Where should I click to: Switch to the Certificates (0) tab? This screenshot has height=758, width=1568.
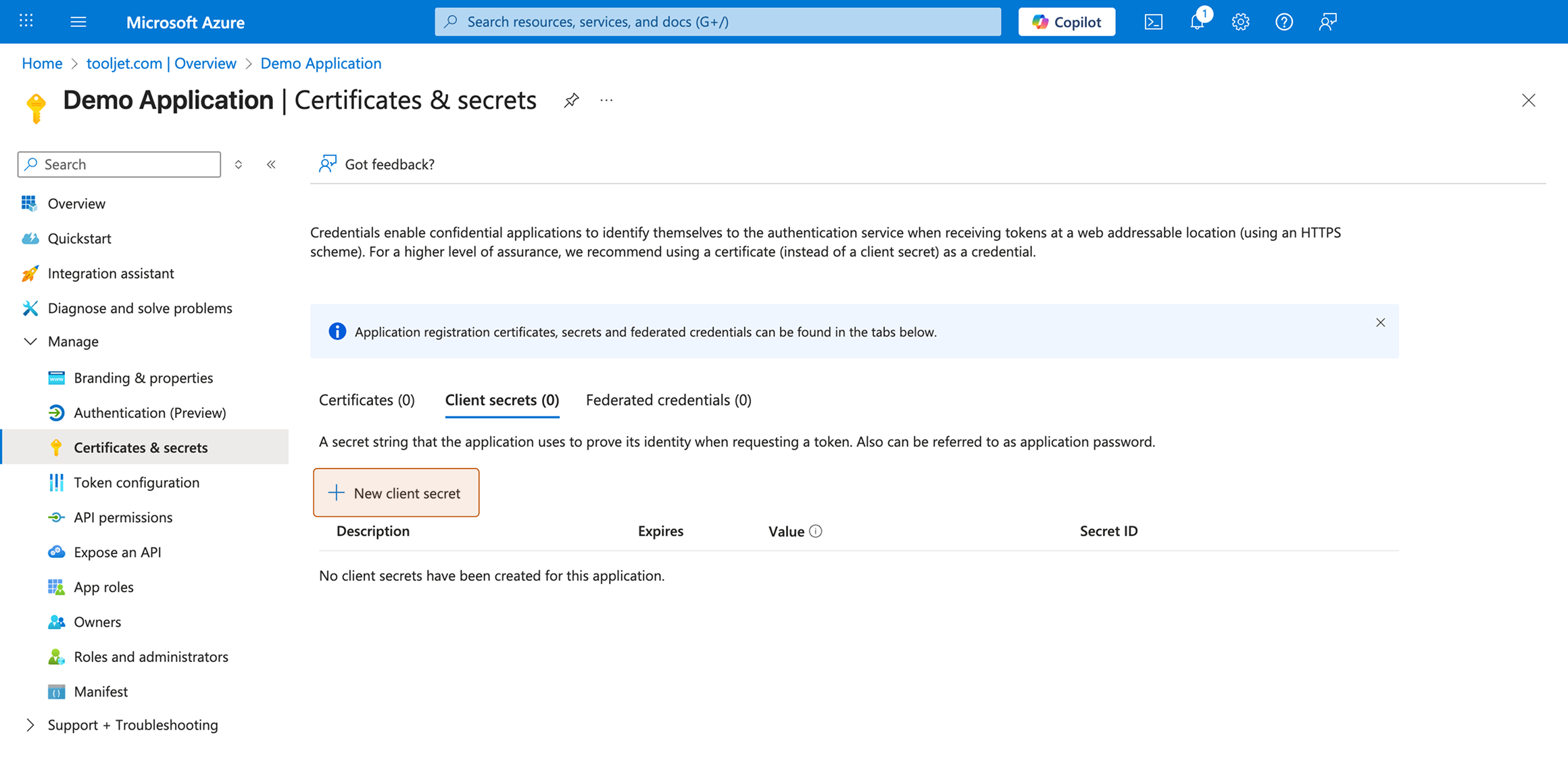pyautogui.click(x=367, y=400)
